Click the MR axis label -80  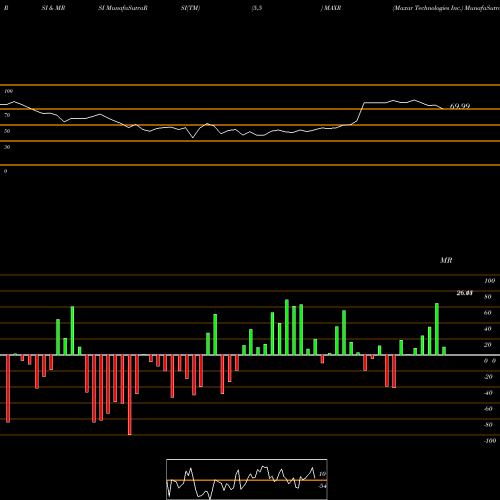tap(488, 425)
